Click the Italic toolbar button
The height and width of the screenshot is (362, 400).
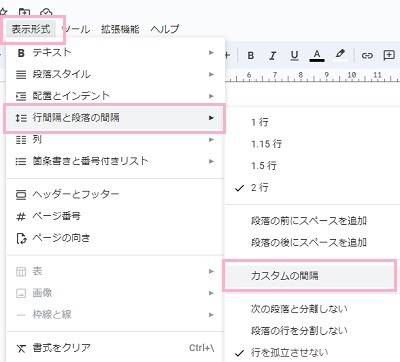(272, 56)
